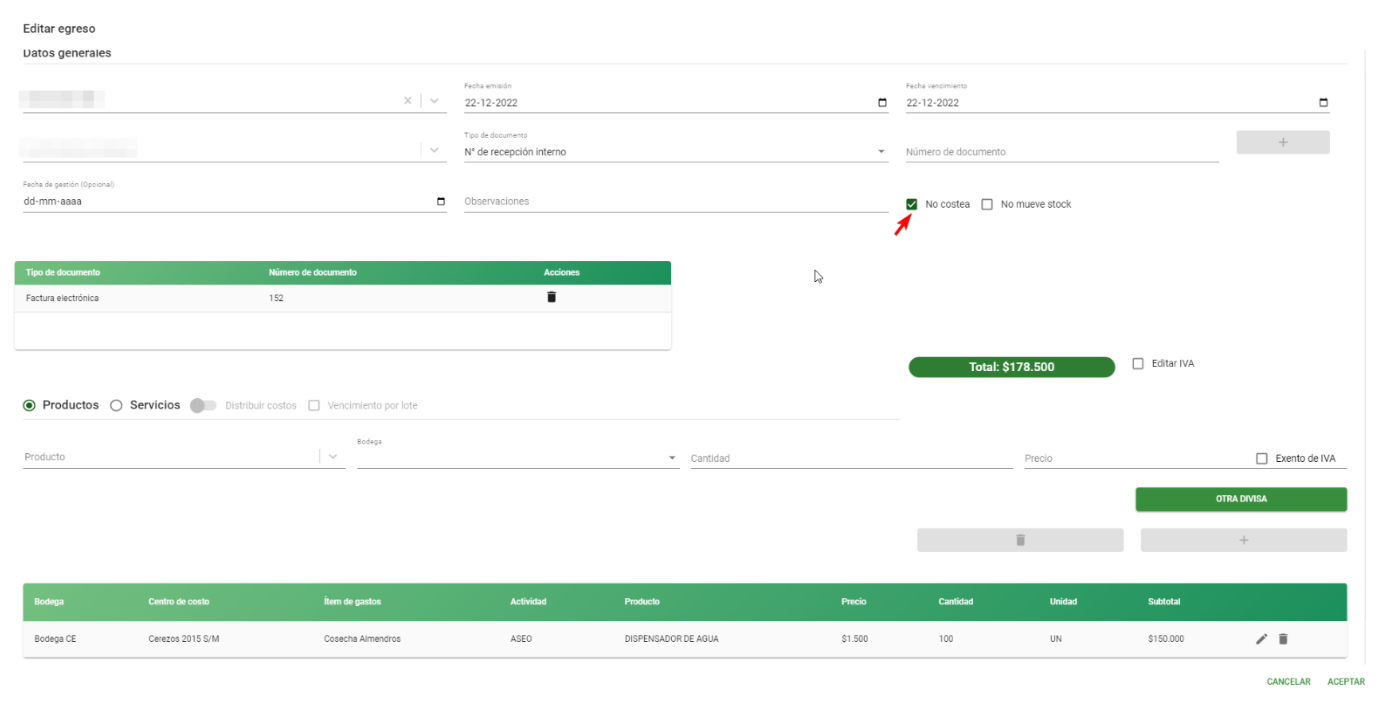The height and width of the screenshot is (714, 1393).
Task: Delete Factura electrónica 152 document row
Action: tap(551, 297)
